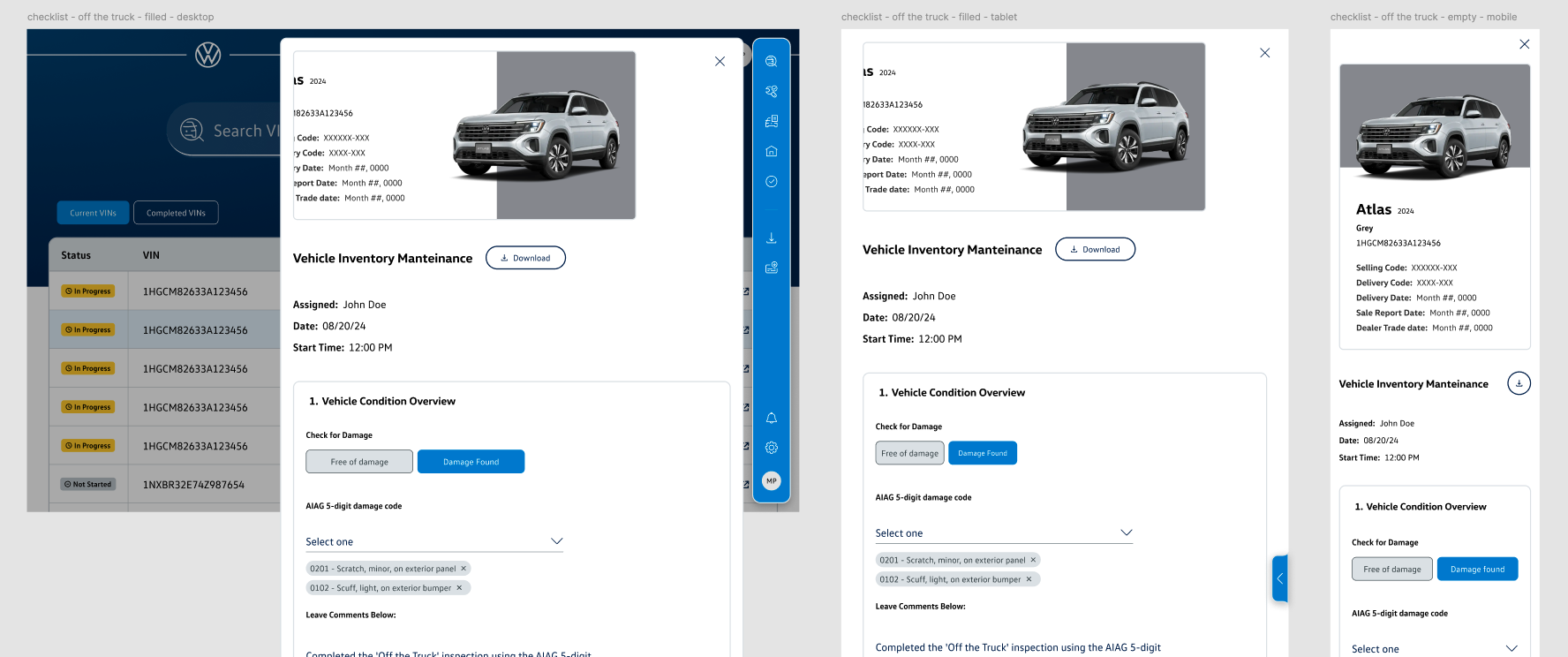Close the mobile checklist view
The width and height of the screenshot is (1568, 657).
[1524, 44]
